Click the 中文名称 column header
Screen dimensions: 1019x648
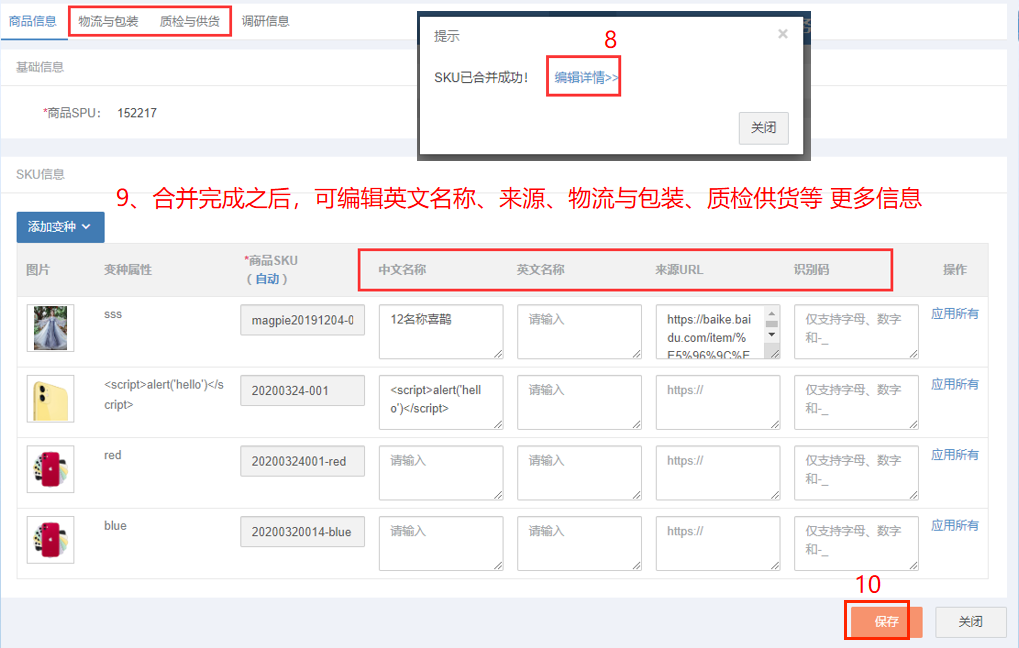click(402, 270)
